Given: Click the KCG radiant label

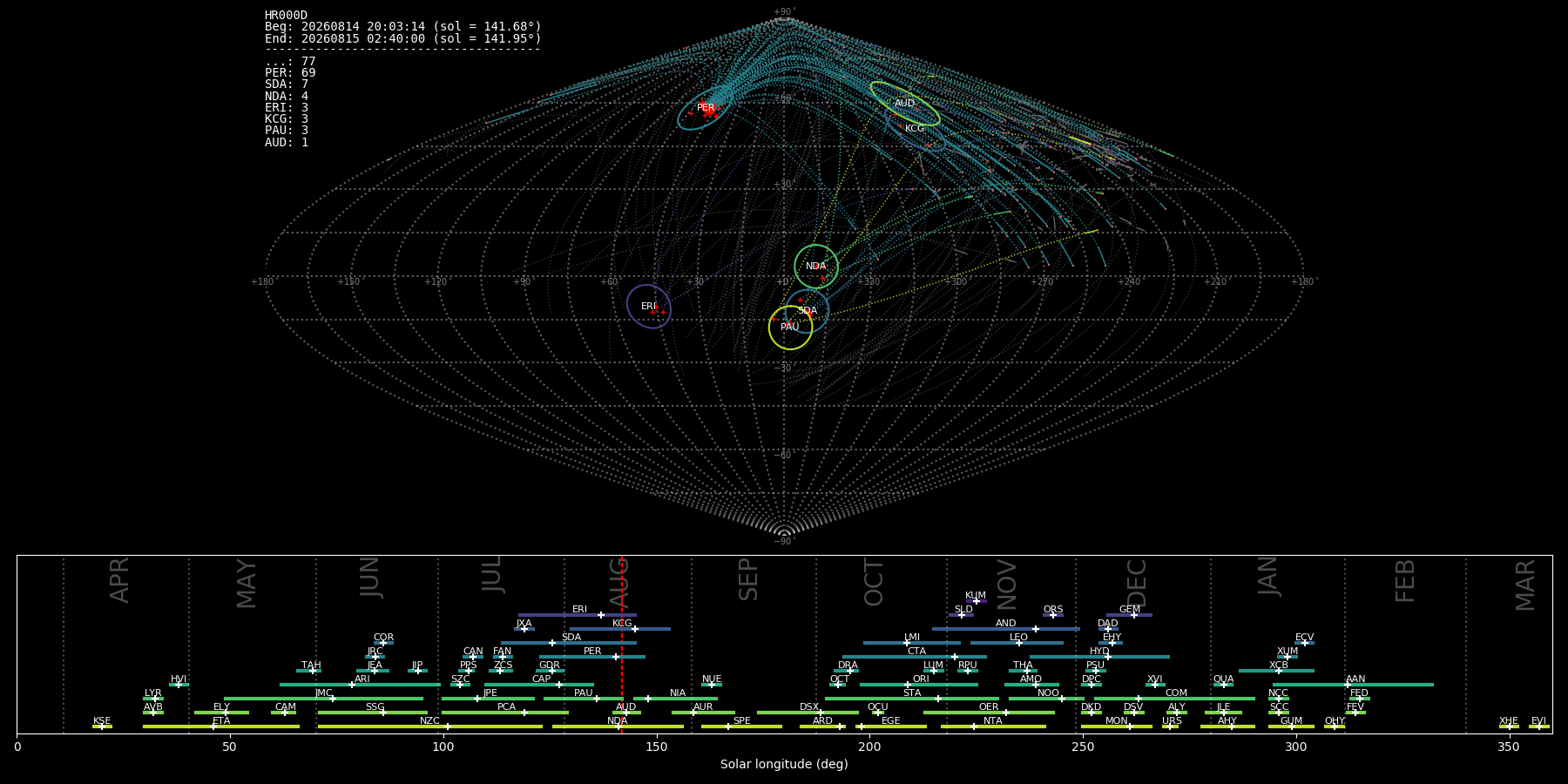Looking at the screenshot, I should 915,128.
